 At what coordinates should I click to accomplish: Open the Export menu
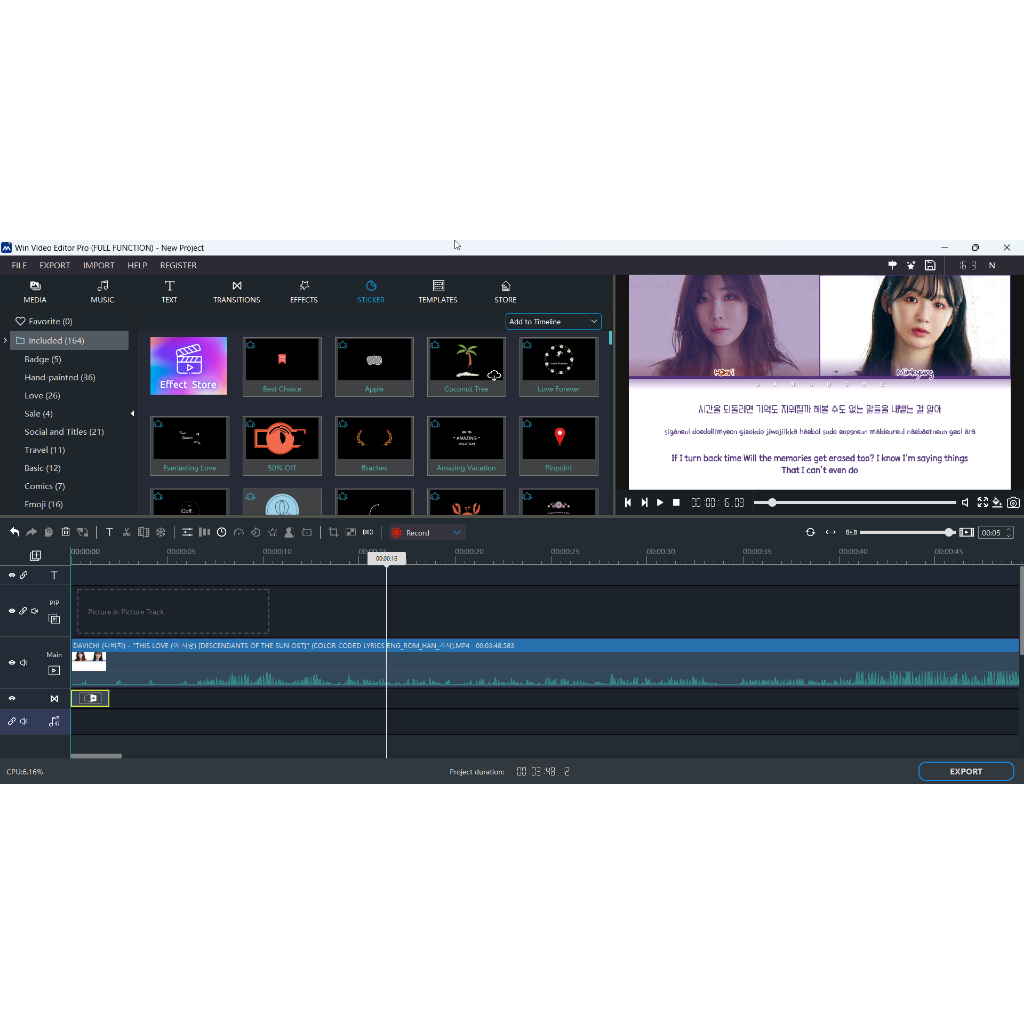click(x=55, y=265)
